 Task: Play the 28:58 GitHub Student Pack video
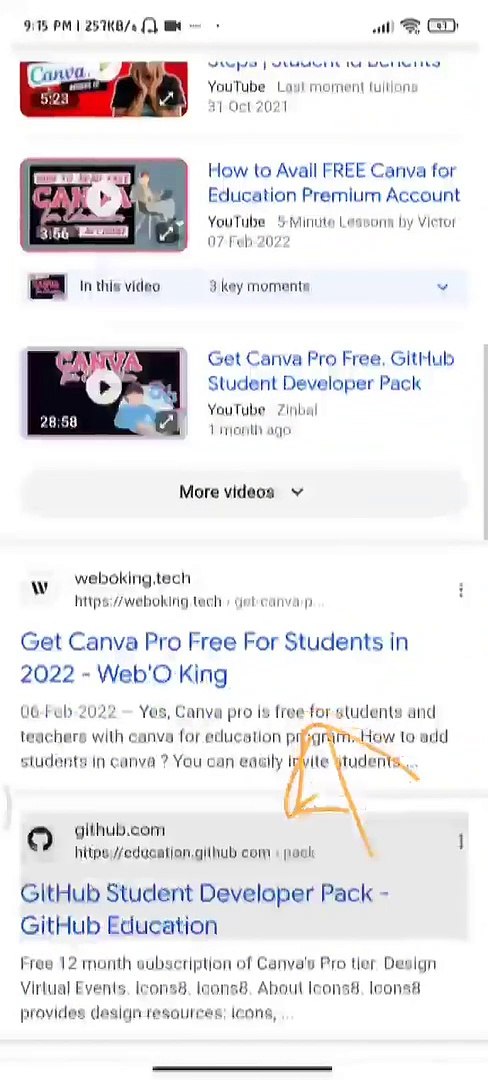pos(103,387)
